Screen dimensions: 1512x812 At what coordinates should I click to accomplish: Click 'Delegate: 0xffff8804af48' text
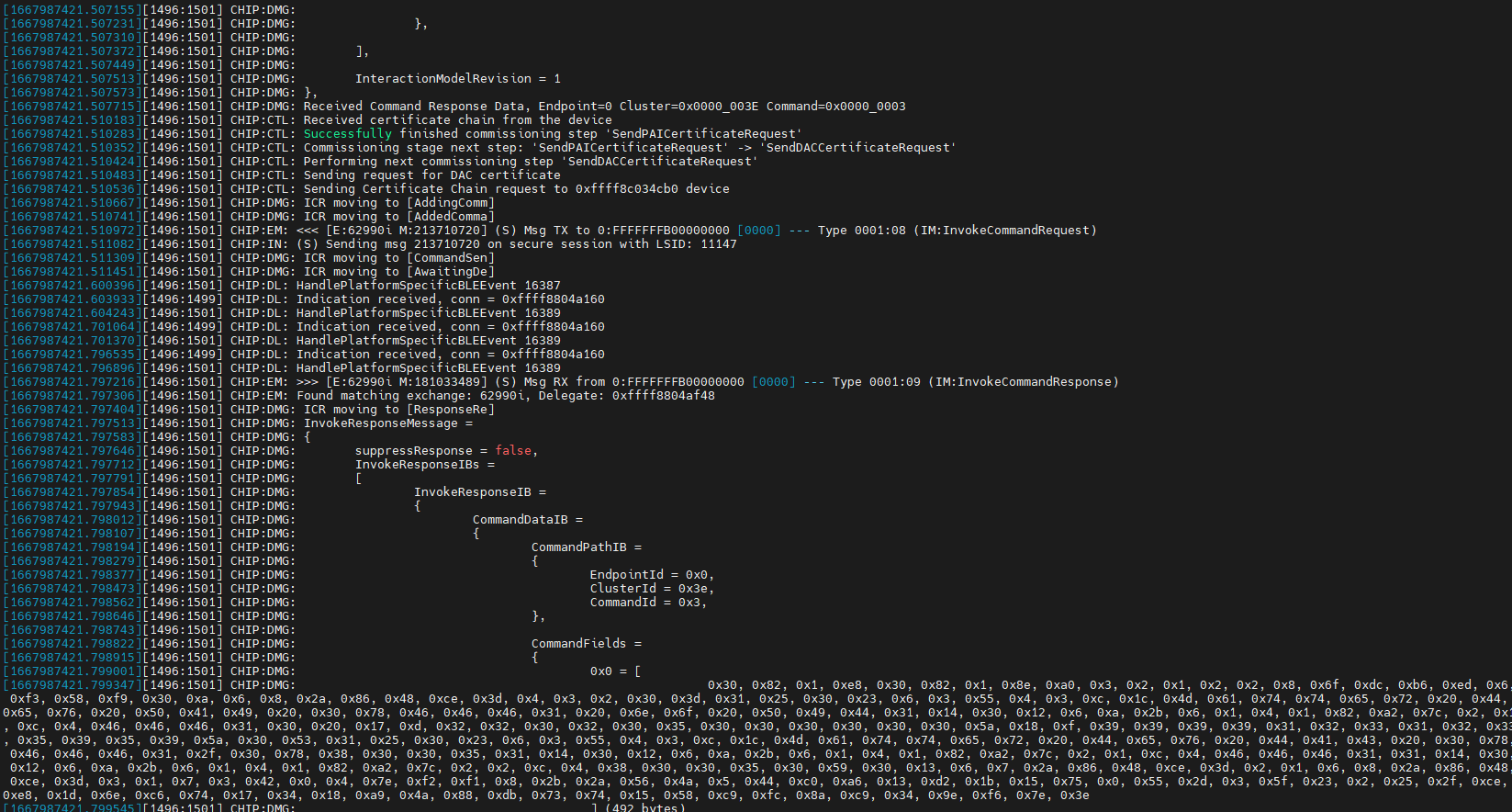pos(627,396)
